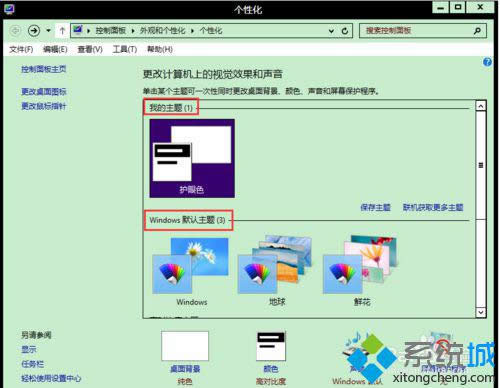
Task: Click the 保存主题 link
Action: pos(375,207)
